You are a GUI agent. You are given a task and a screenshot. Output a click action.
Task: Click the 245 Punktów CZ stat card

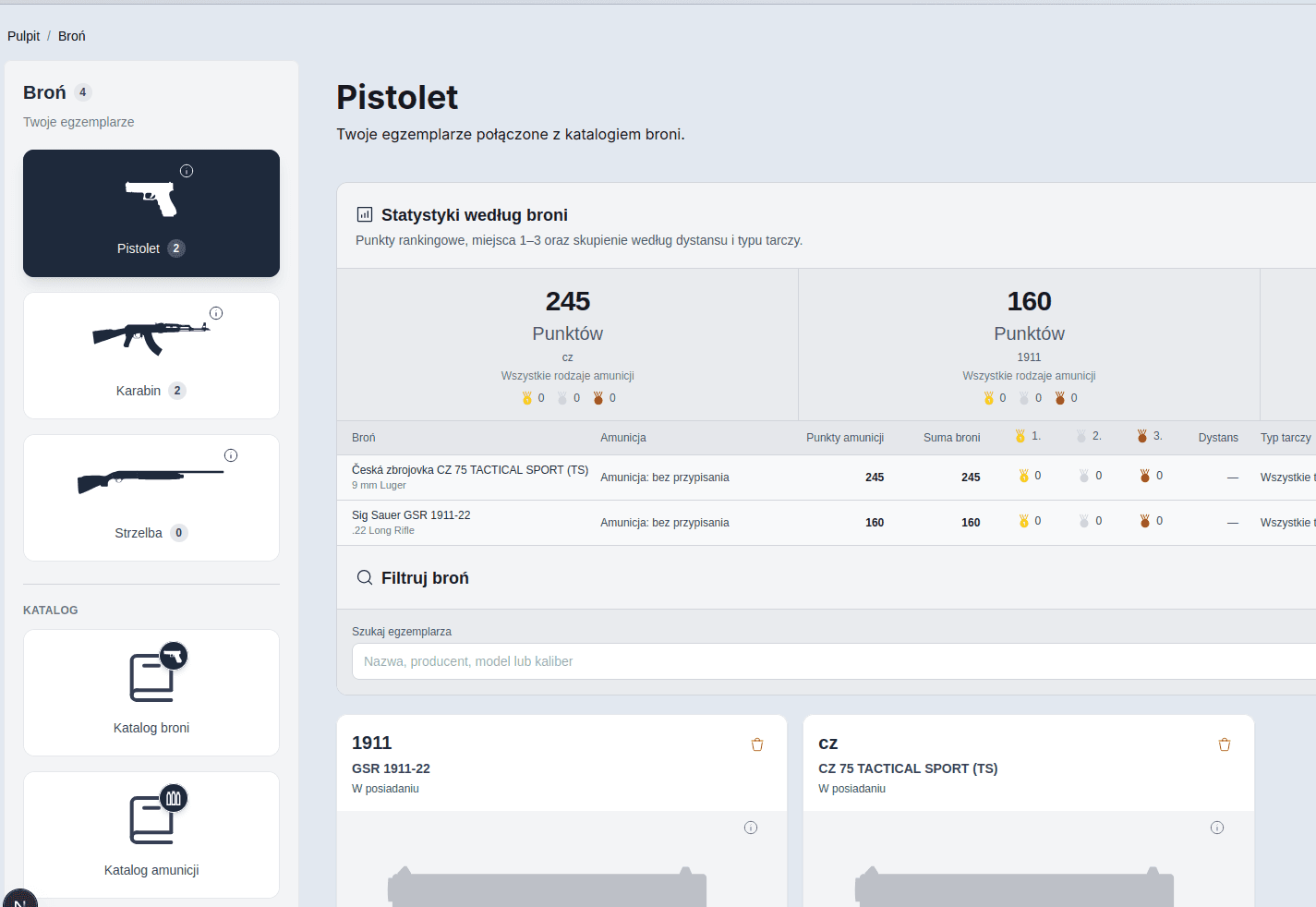568,345
